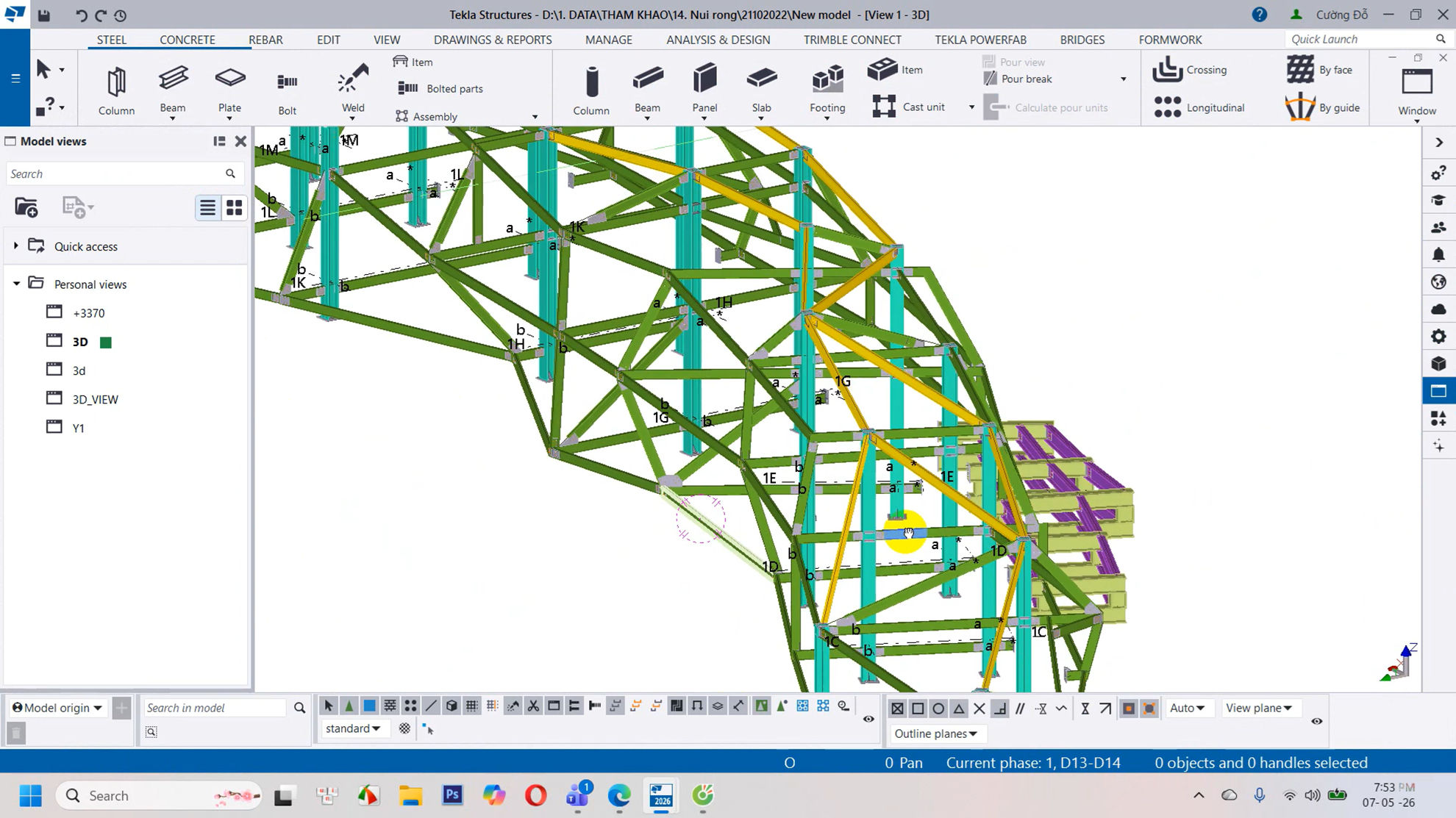Toggle Snap to center points circle switch
The image size is (1456, 818).
[938, 708]
